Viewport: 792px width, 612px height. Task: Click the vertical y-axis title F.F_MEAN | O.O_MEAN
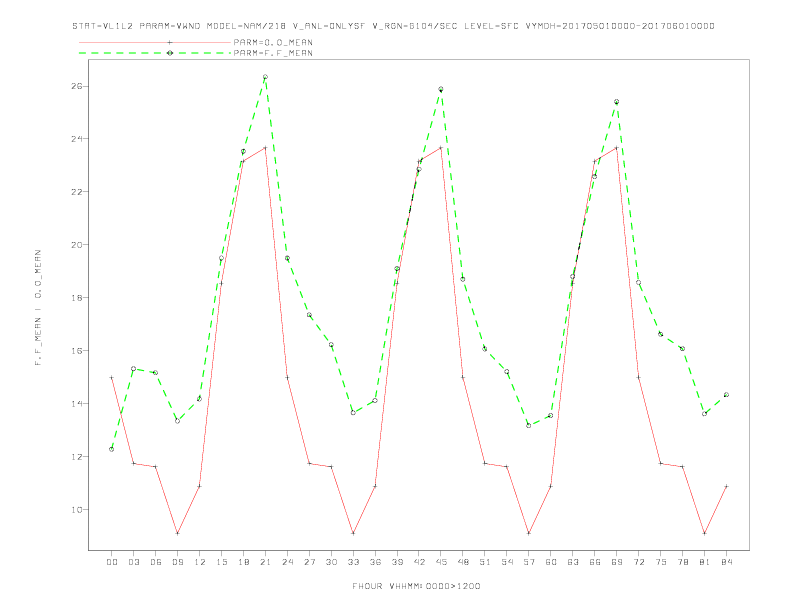coord(38,308)
